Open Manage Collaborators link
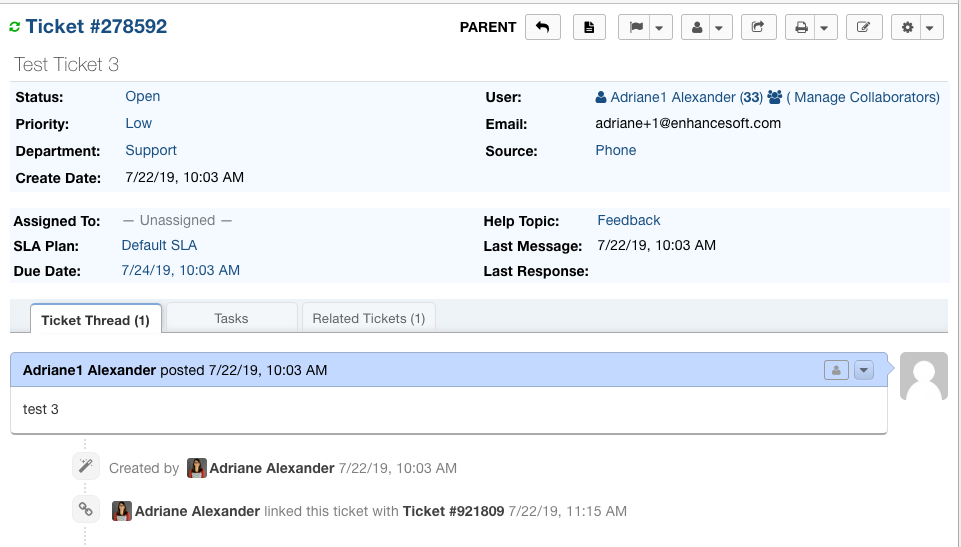This screenshot has width=961, height=547. pos(863,97)
